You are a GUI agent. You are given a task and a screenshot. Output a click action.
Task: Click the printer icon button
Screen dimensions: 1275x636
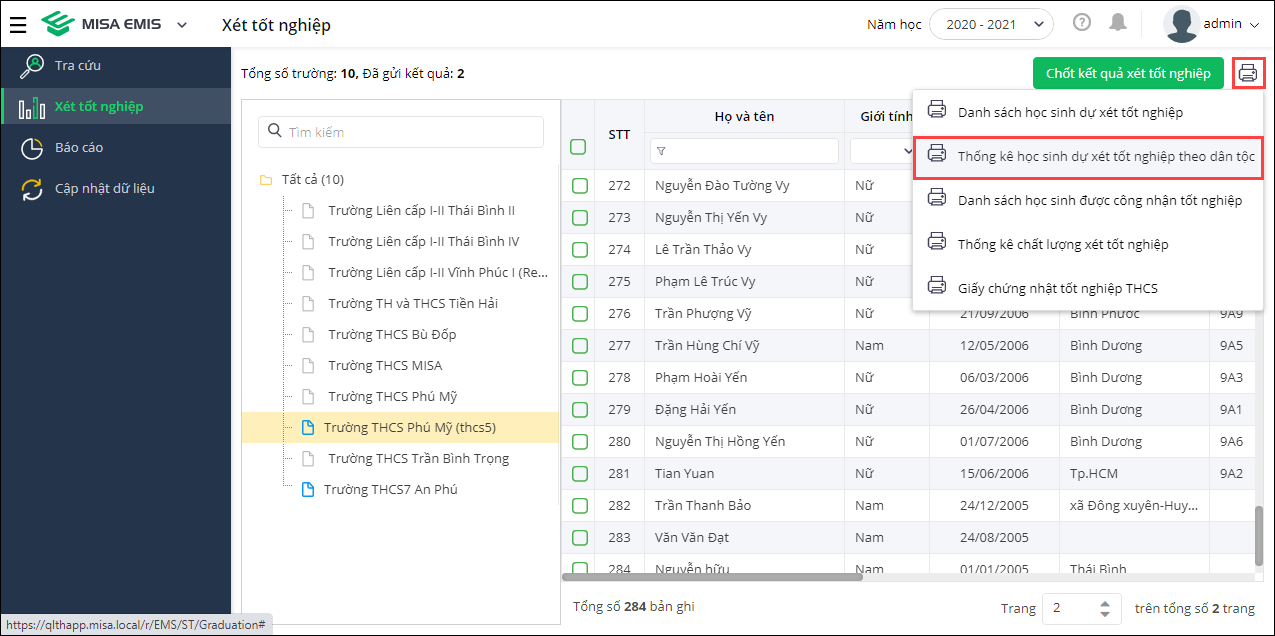point(1248,73)
